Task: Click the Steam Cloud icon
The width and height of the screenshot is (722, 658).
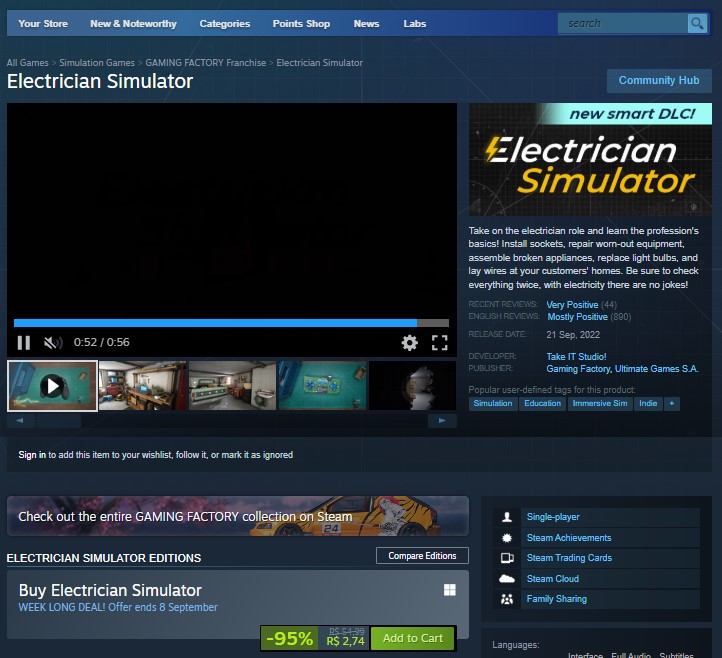Action: tap(507, 579)
